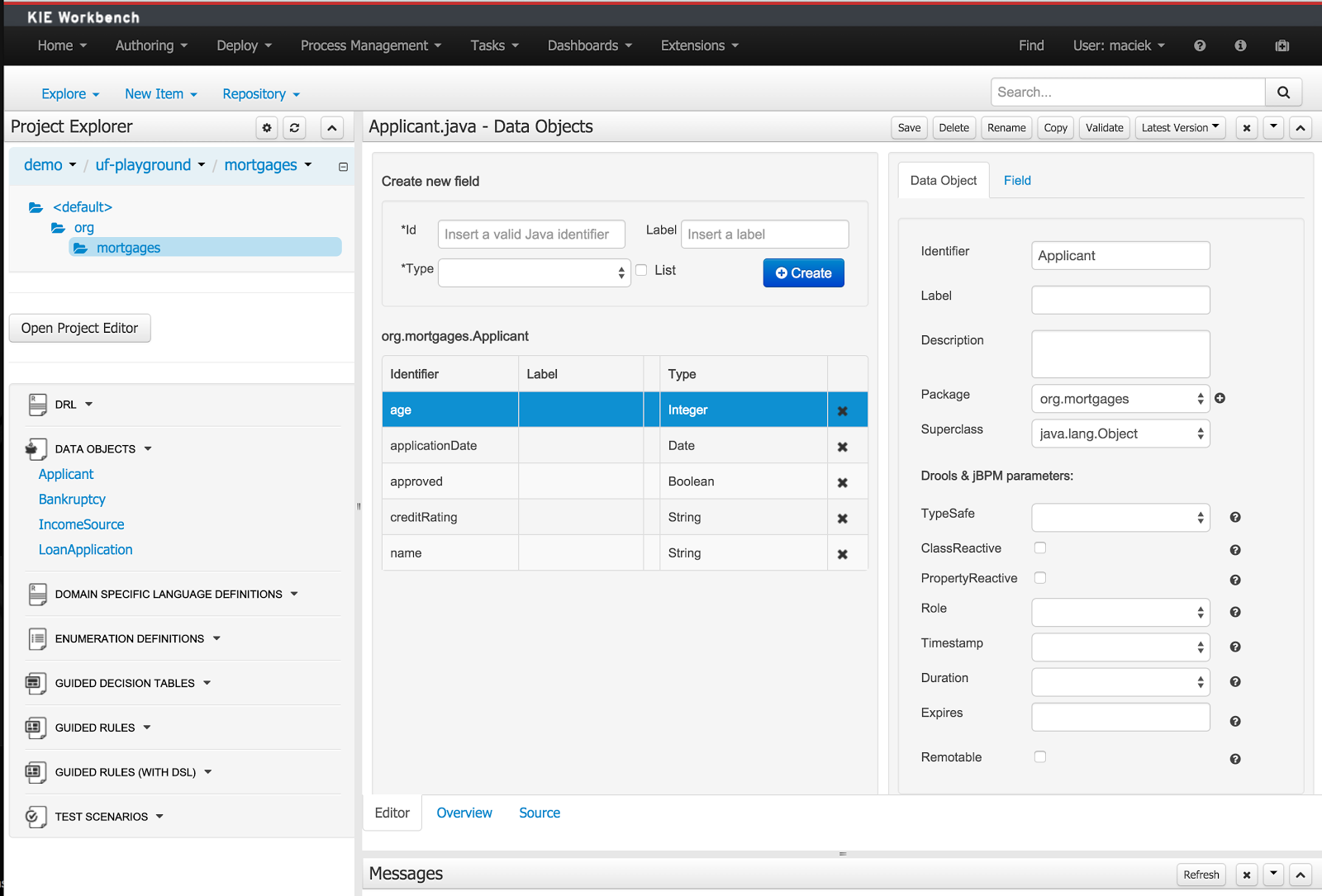Image resolution: width=1322 pixels, height=896 pixels.
Task: Close the Applicant.java editor panel
Action: [1247, 128]
